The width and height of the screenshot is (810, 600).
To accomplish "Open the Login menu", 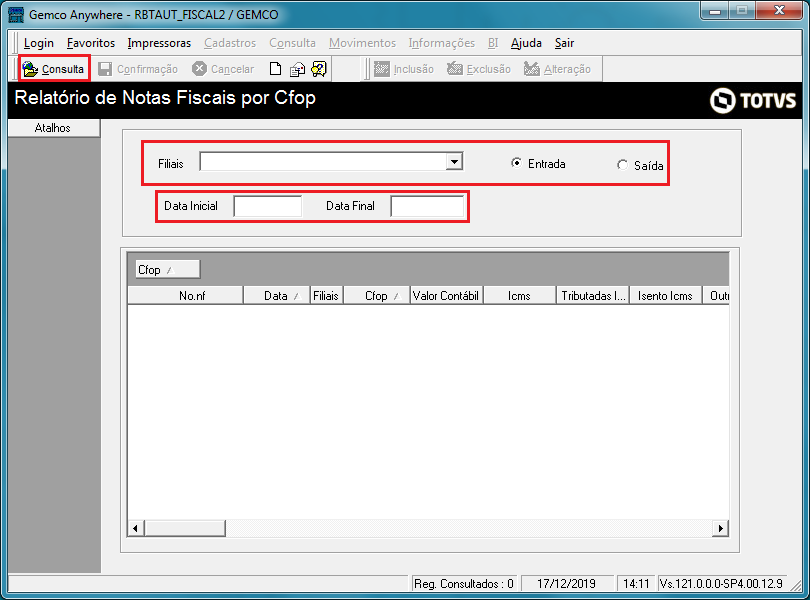I will pos(39,43).
